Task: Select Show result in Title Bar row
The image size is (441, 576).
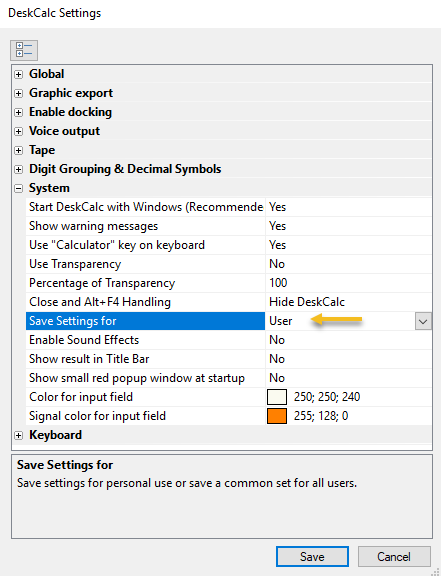Action: click(x=229, y=359)
